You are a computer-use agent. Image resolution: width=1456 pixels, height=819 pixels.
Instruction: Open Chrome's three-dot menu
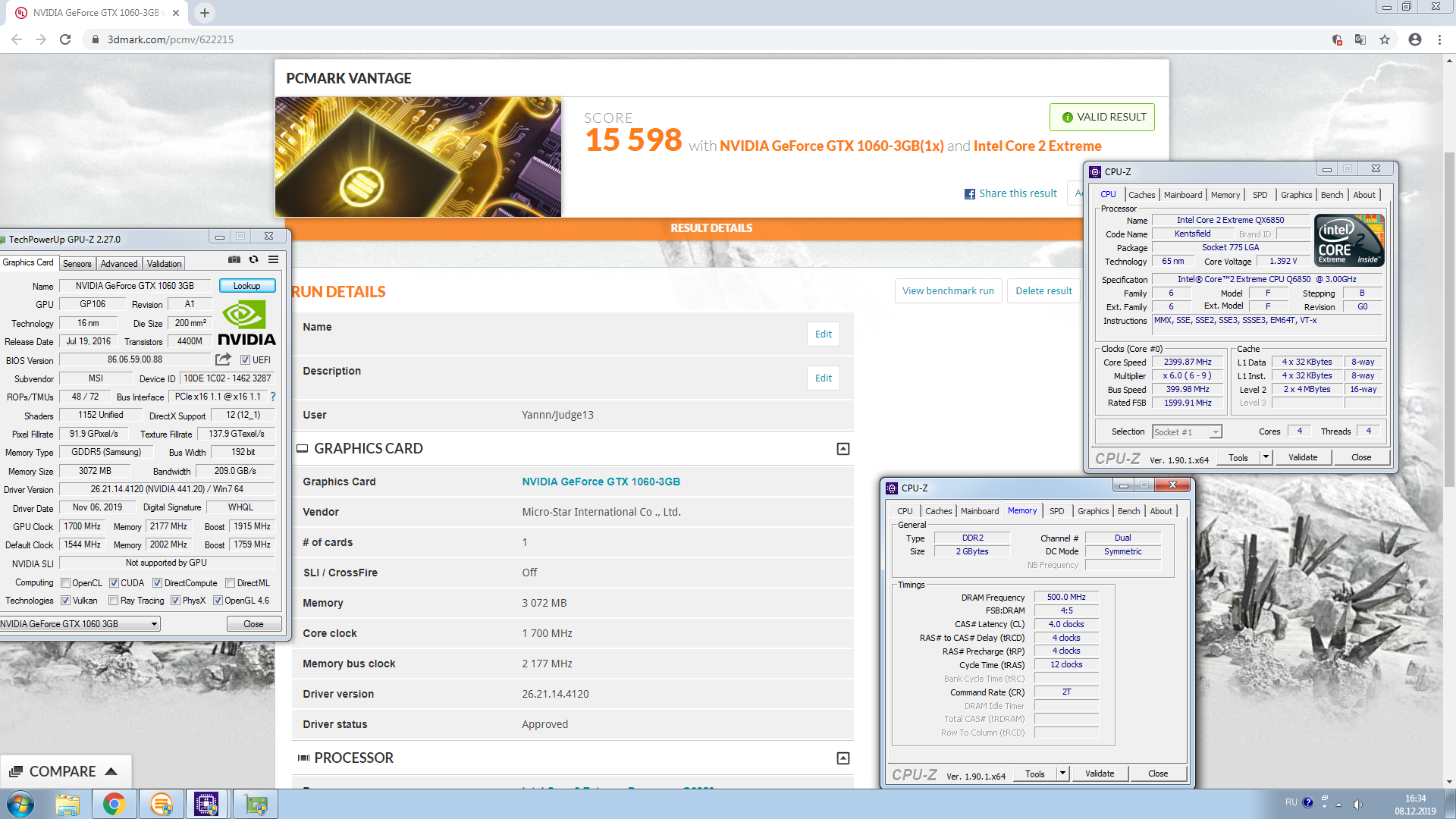pyautogui.click(x=1439, y=39)
